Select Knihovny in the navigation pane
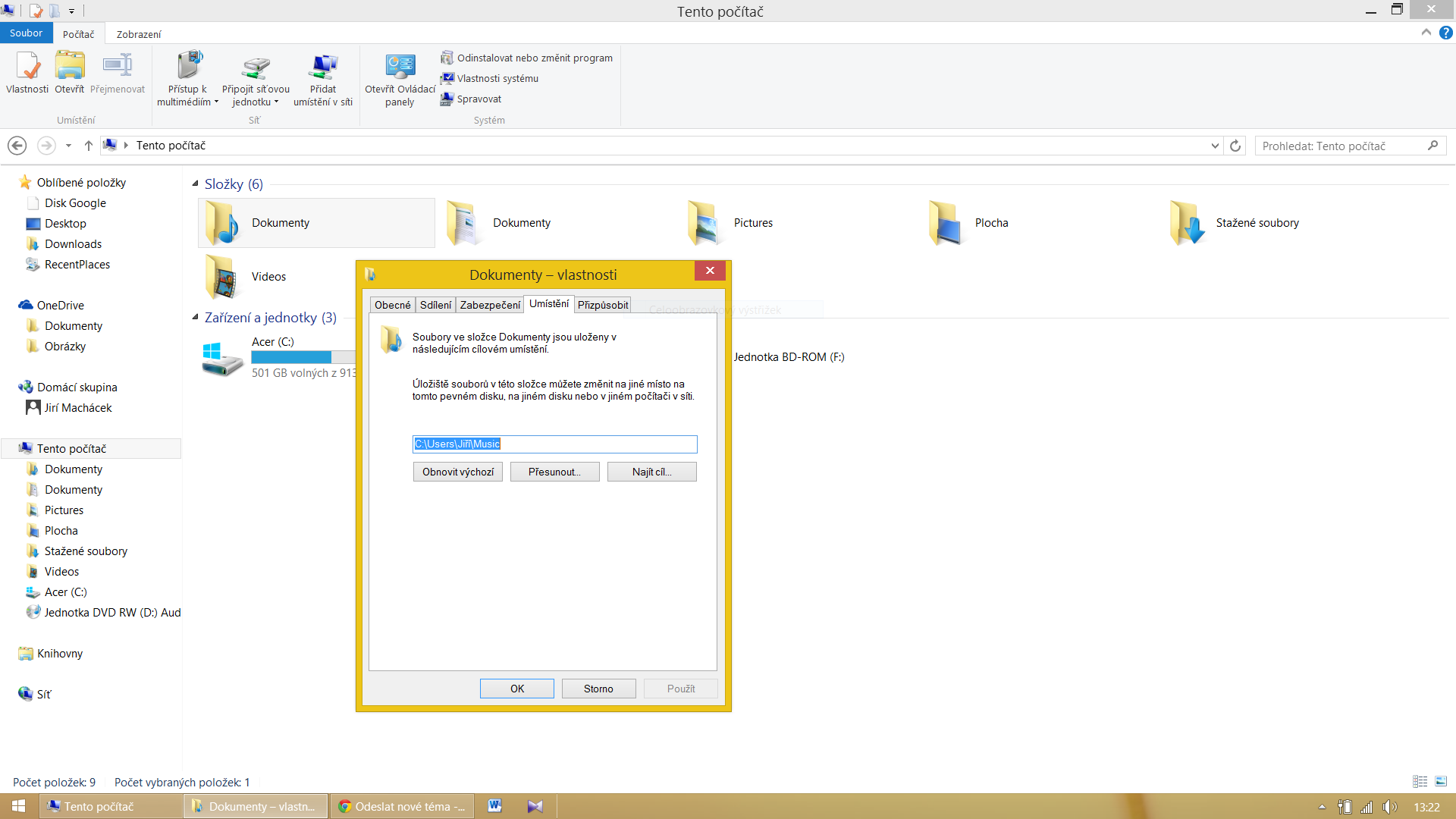1456x819 pixels. [x=60, y=654]
